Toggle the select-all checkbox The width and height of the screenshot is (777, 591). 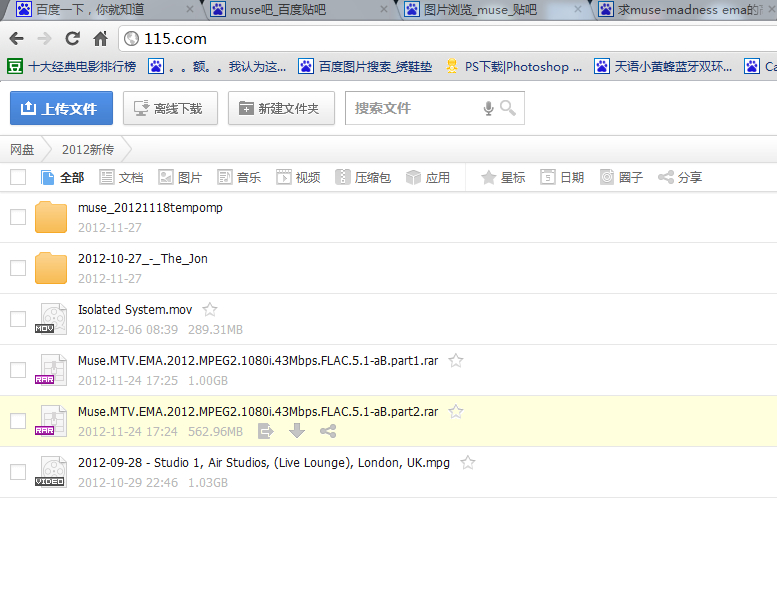18,177
